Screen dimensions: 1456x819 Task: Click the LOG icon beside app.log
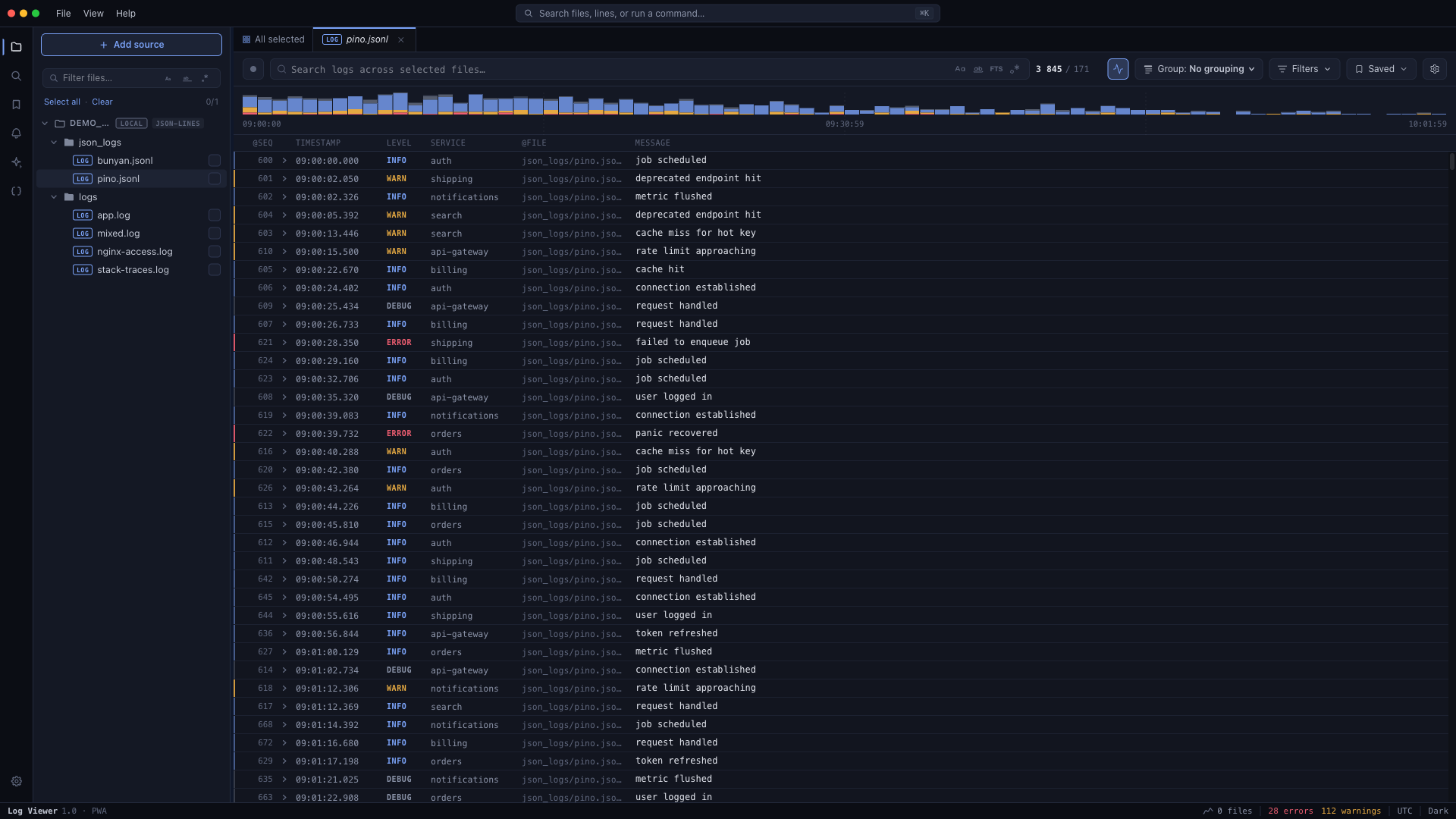pyautogui.click(x=83, y=215)
